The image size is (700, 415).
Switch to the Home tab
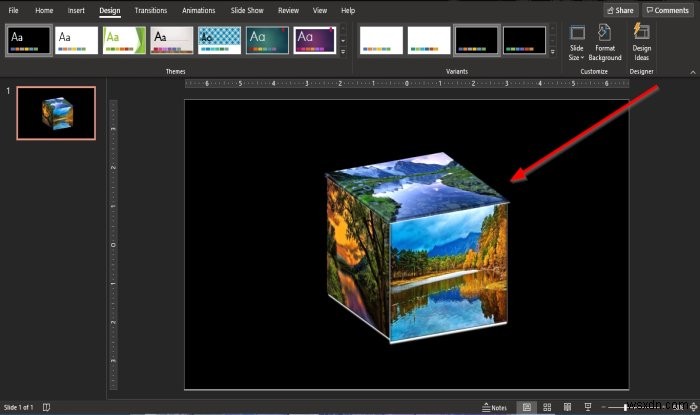(44, 10)
